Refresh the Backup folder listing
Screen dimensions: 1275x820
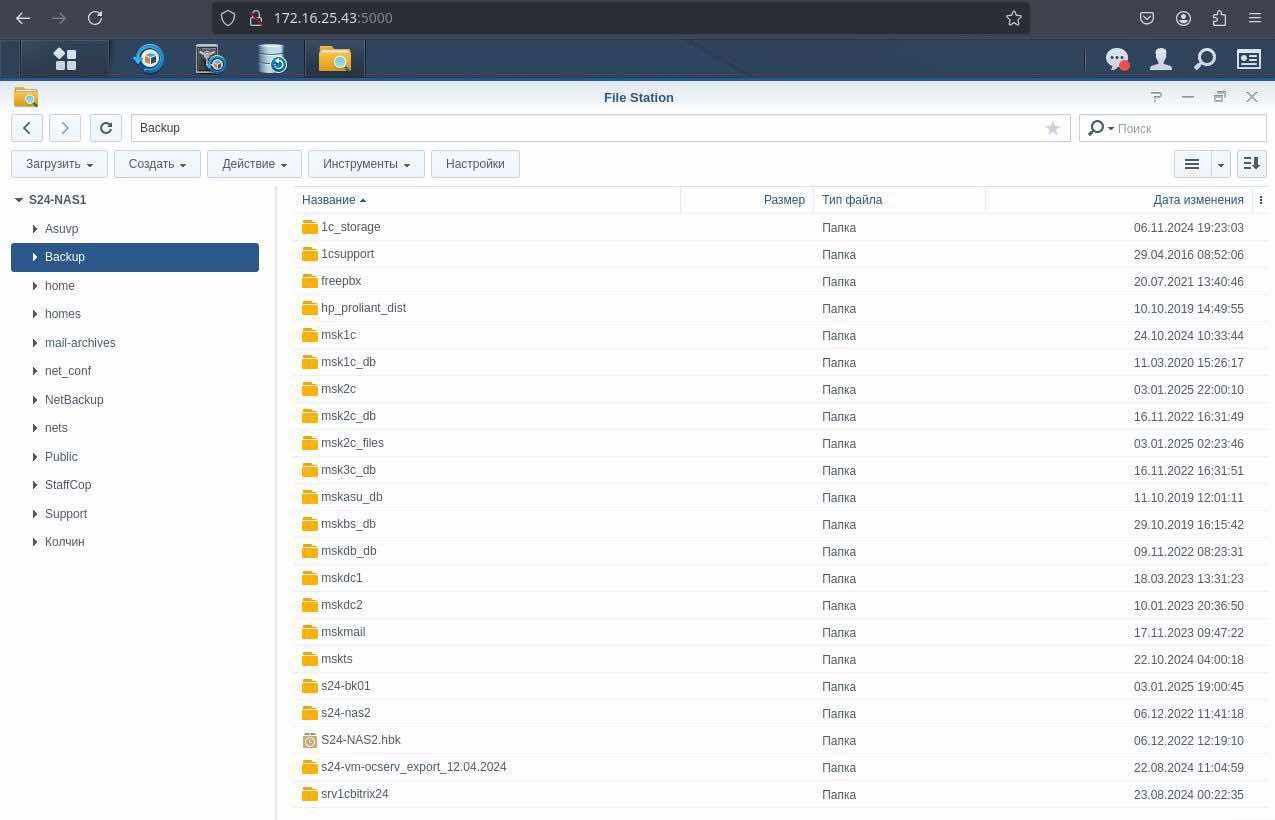pyautogui.click(x=106, y=128)
